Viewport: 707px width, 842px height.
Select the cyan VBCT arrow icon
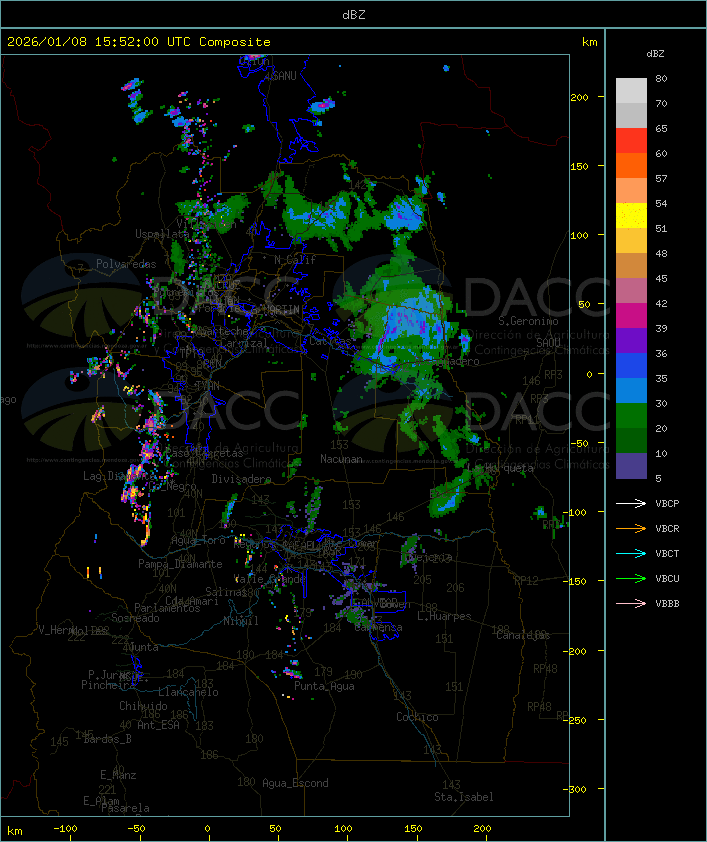click(x=631, y=553)
